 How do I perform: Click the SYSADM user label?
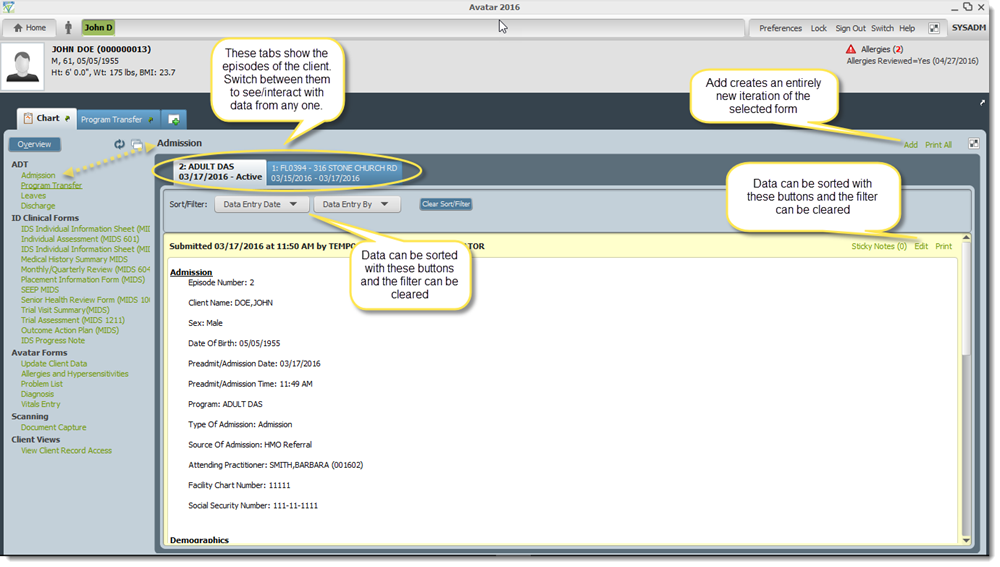(969, 27)
